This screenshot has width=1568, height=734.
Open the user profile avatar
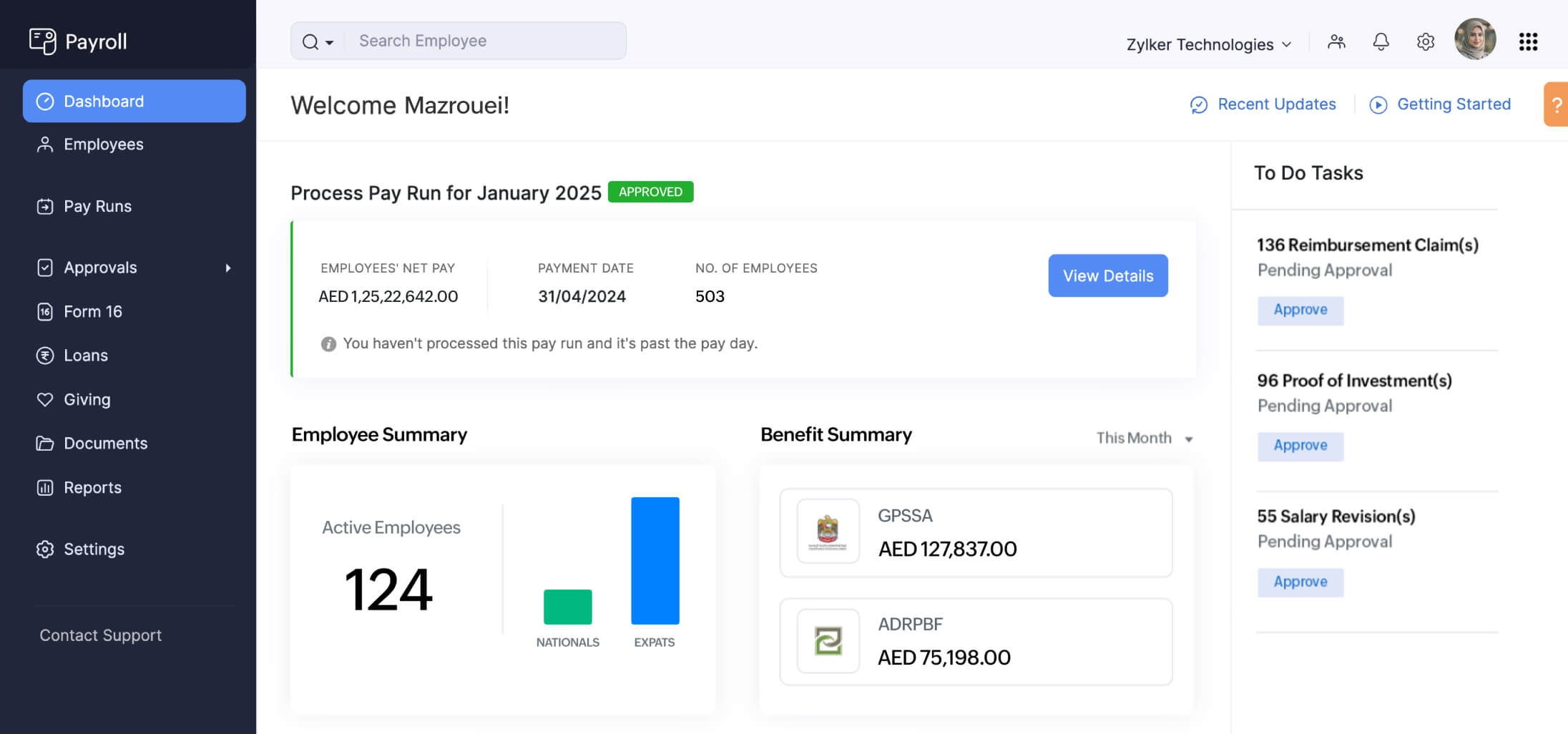(1475, 39)
